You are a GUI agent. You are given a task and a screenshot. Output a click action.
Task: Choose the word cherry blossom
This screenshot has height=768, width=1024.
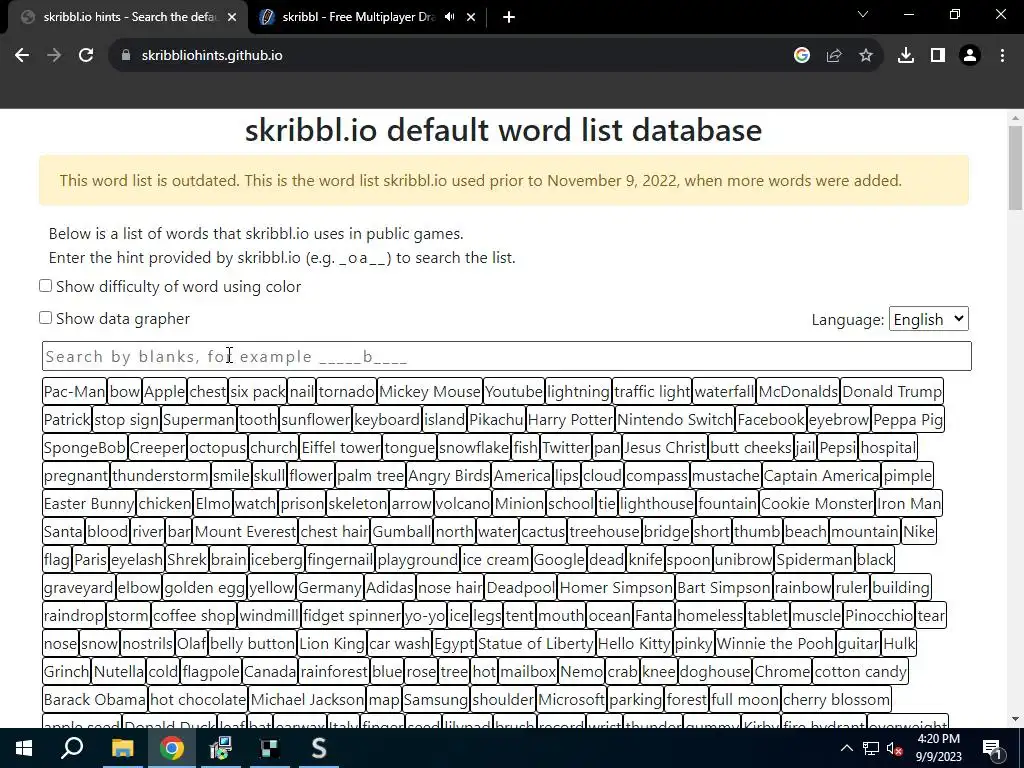pos(836,700)
